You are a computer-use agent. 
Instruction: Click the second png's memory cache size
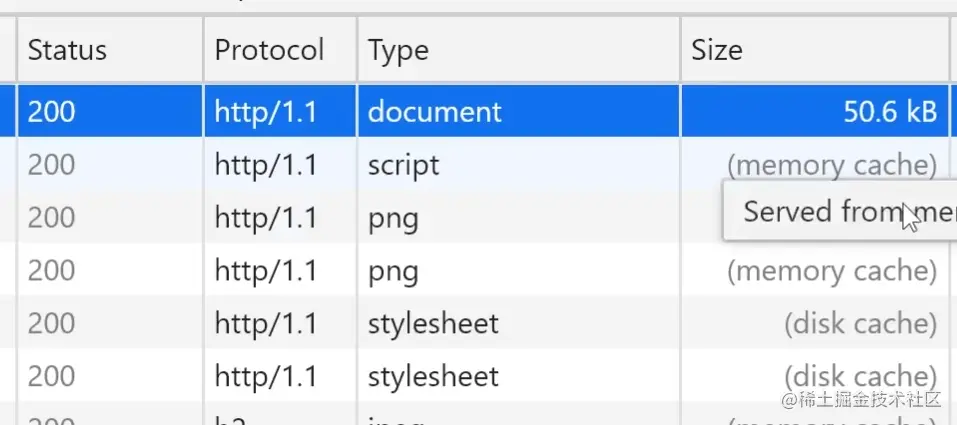pos(831,271)
